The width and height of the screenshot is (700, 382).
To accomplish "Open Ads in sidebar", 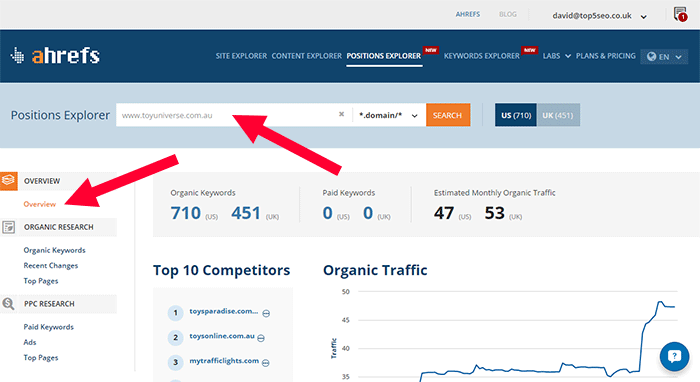I will [x=30, y=342].
